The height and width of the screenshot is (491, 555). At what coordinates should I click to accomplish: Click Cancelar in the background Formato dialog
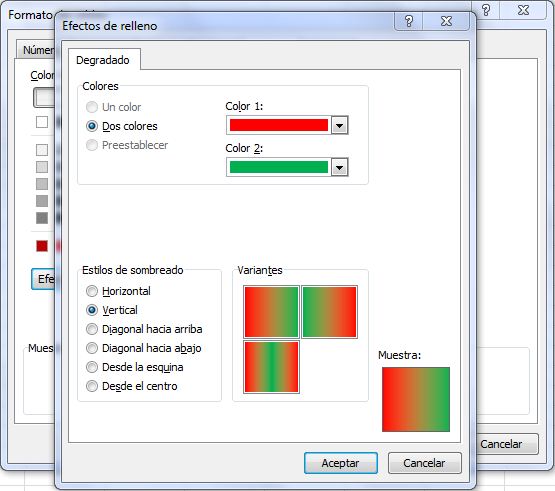[507, 444]
